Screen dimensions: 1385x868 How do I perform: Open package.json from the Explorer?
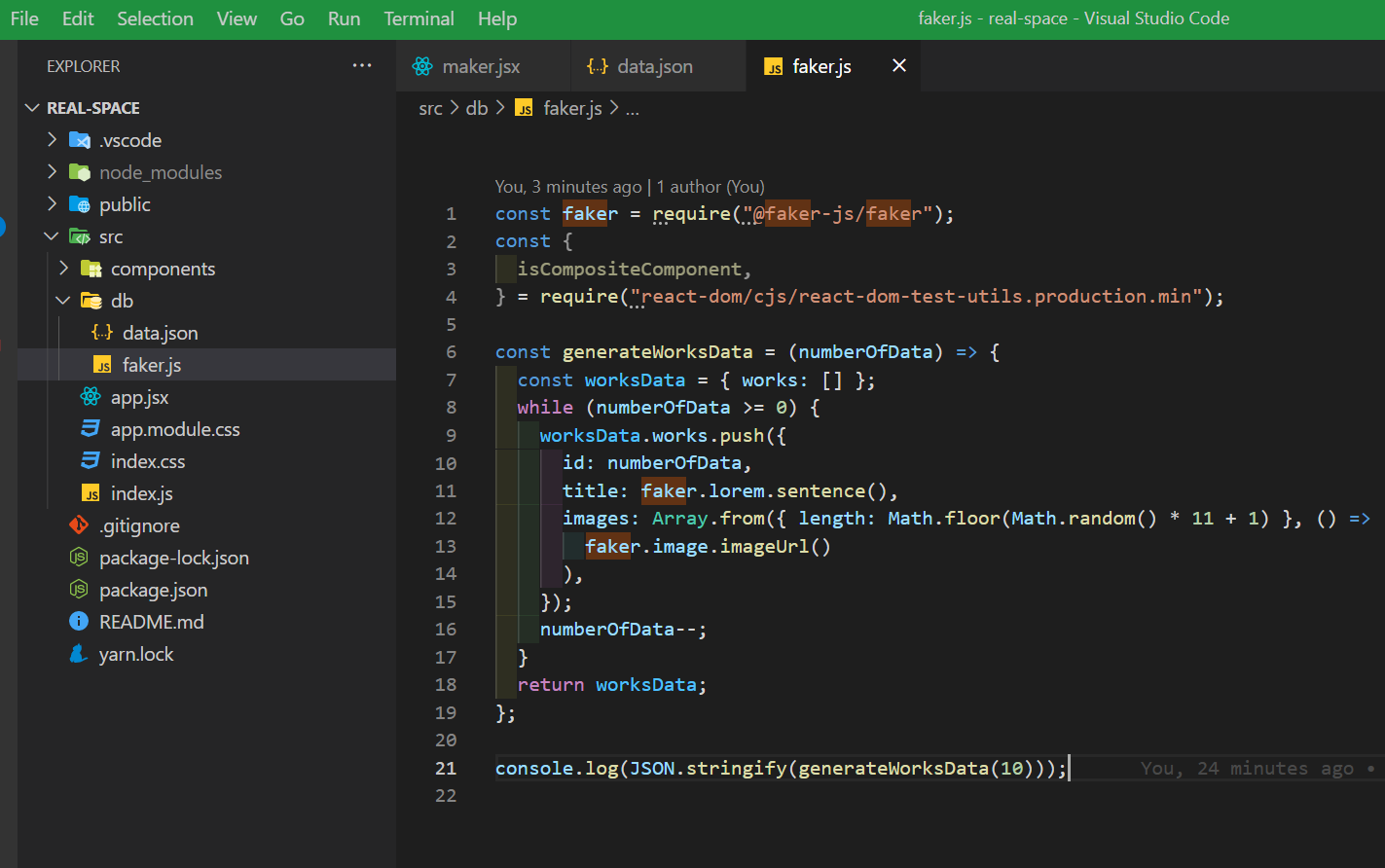click(153, 590)
